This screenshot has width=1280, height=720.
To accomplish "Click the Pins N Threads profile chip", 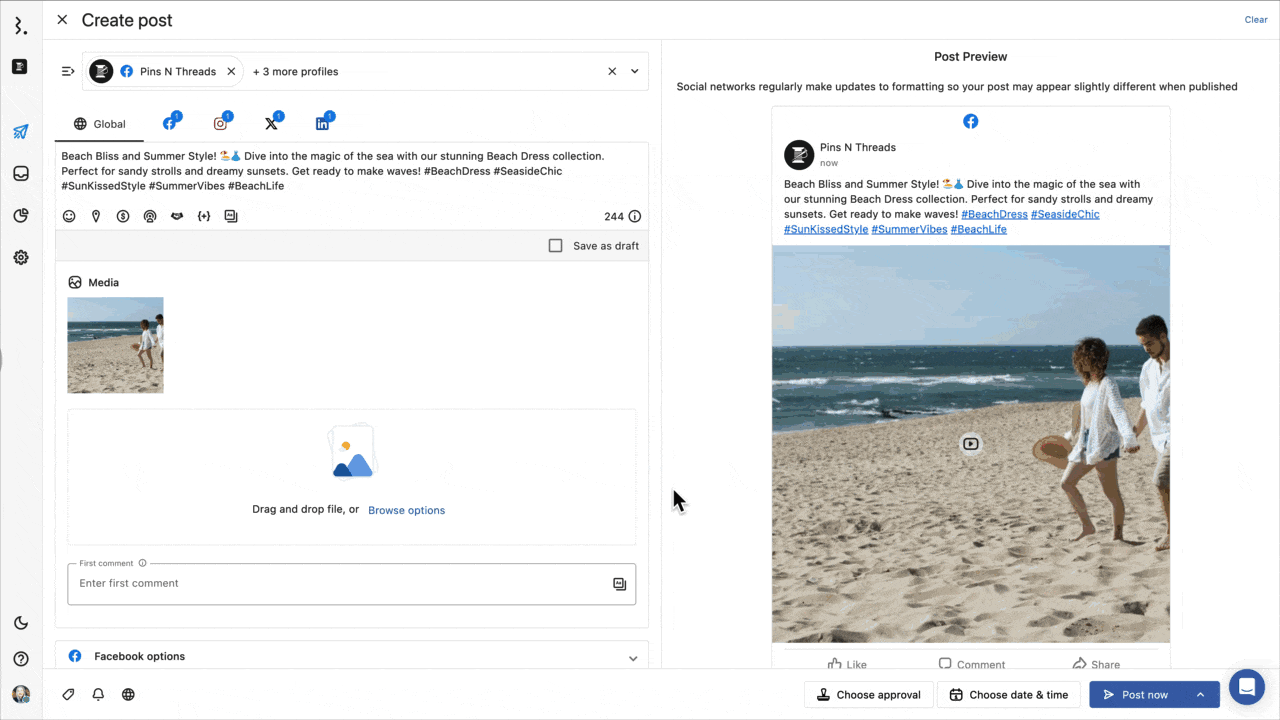I will [163, 71].
